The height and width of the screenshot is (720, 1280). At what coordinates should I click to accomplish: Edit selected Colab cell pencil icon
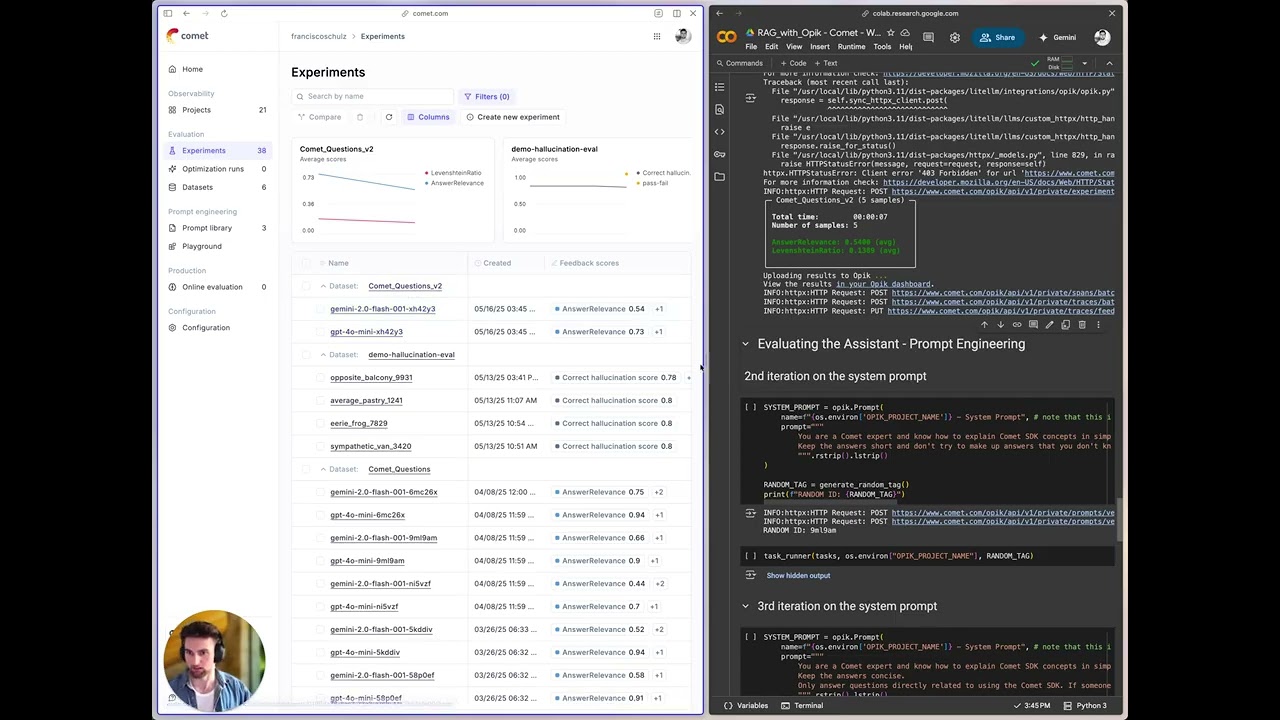[x=1049, y=325]
